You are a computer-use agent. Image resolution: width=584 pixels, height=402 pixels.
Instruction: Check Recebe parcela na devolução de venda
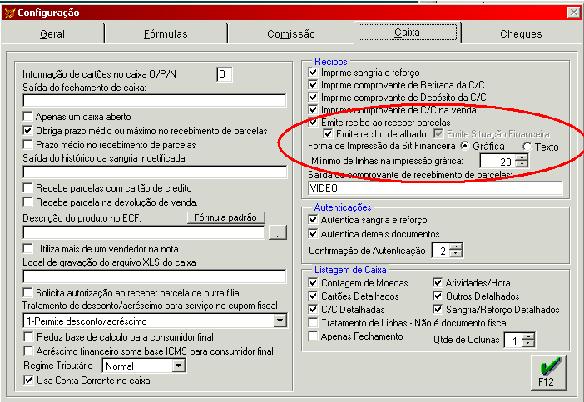coord(28,202)
